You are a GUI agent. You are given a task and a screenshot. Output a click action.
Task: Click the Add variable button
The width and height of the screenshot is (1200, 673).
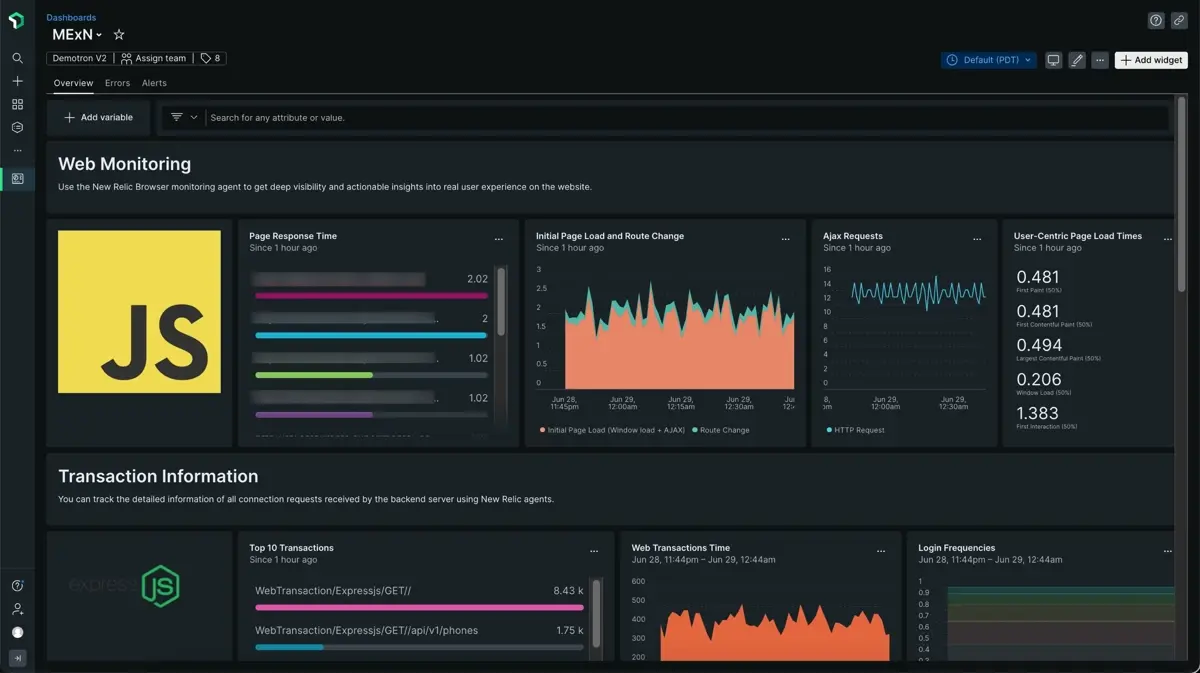pyautogui.click(x=98, y=118)
